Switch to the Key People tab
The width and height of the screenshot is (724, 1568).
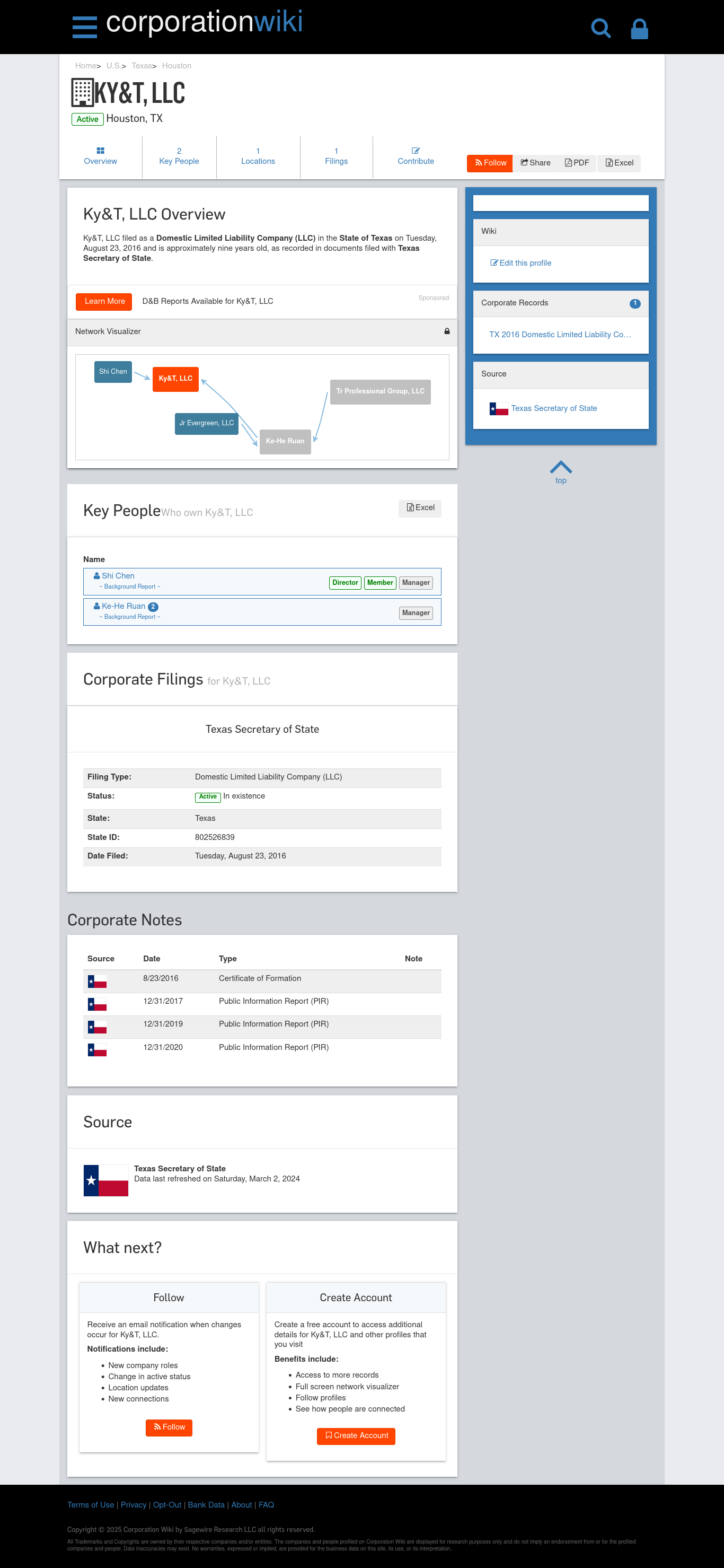pyautogui.click(x=179, y=156)
